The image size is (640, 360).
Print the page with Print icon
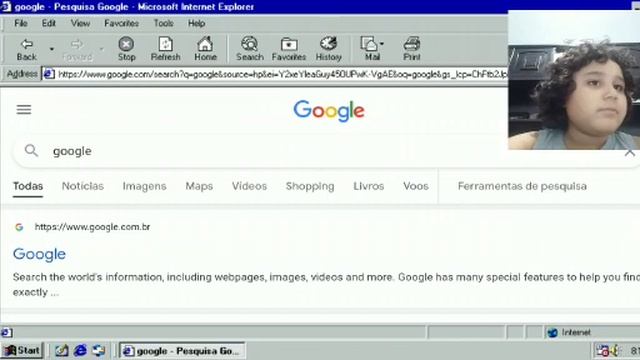coord(411,49)
